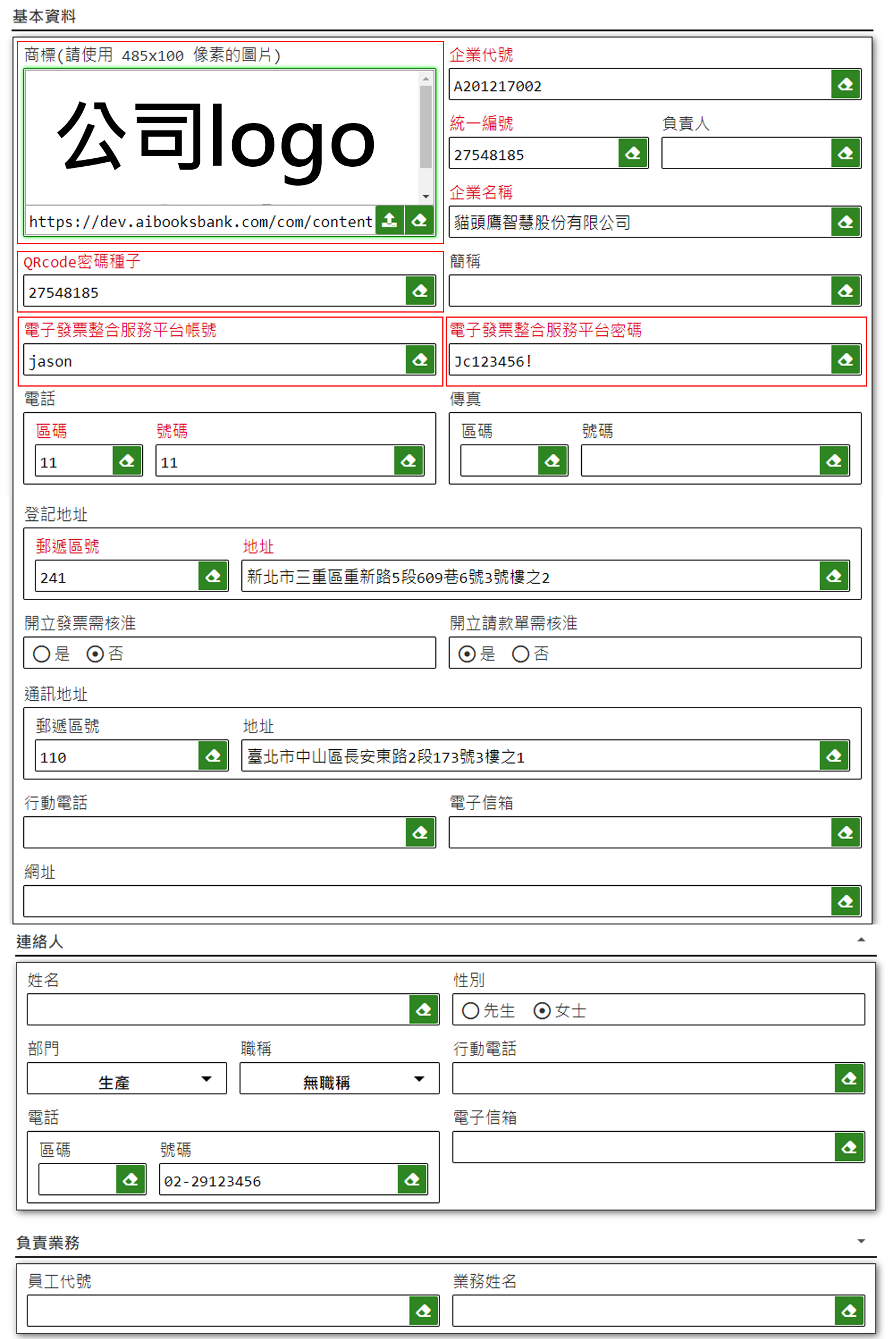Focus the 登記地址 地址 input
Viewport: 896px width, 1339px height.
[531, 576]
